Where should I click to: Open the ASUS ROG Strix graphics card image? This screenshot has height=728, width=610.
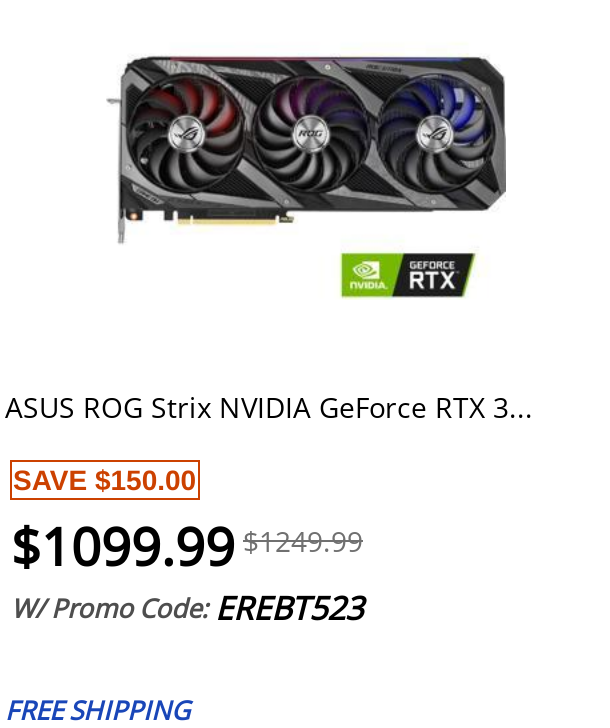coord(306,149)
